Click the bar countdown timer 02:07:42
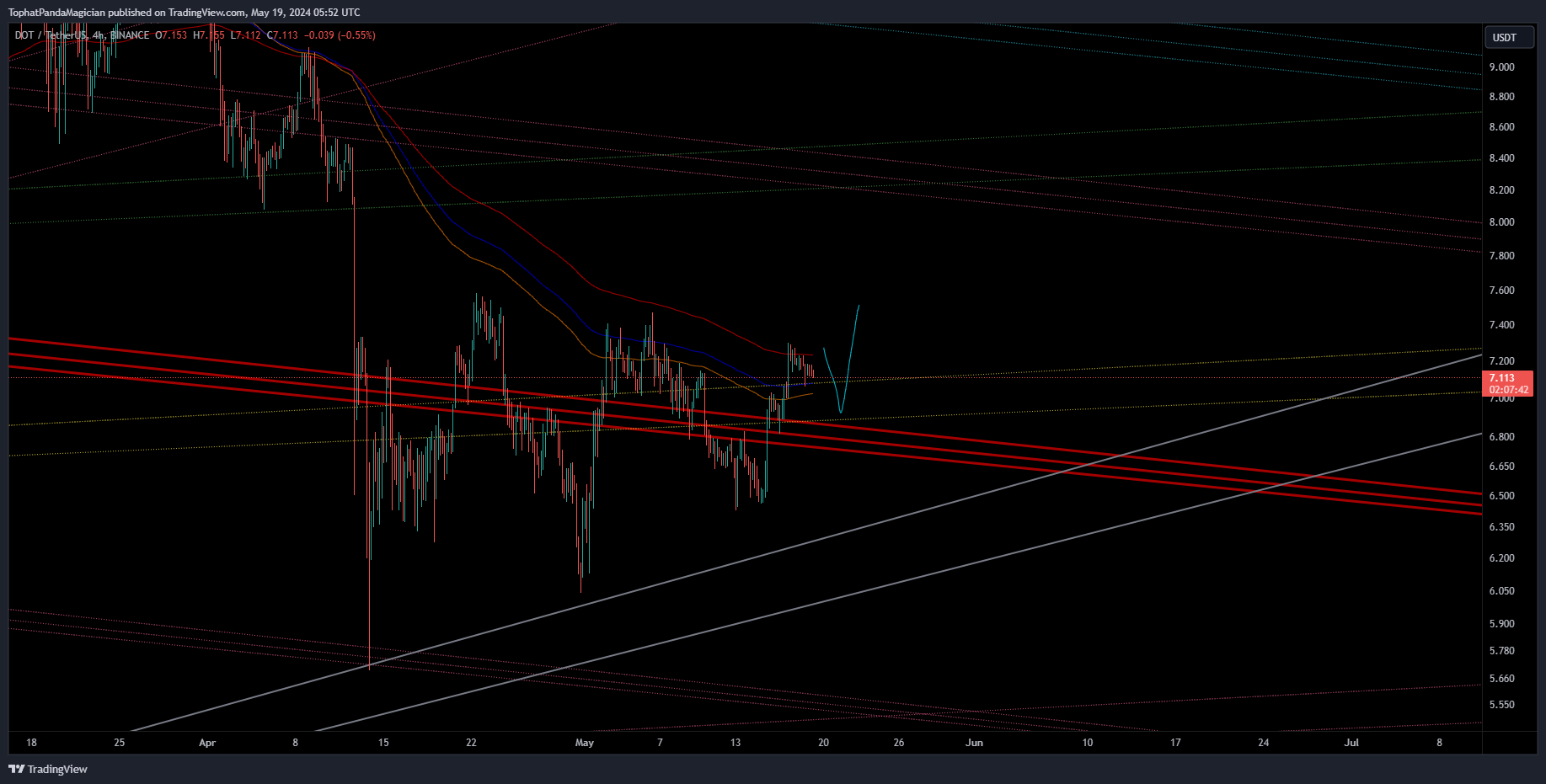This screenshot has height=784, width=1546. pos(1508,390)
